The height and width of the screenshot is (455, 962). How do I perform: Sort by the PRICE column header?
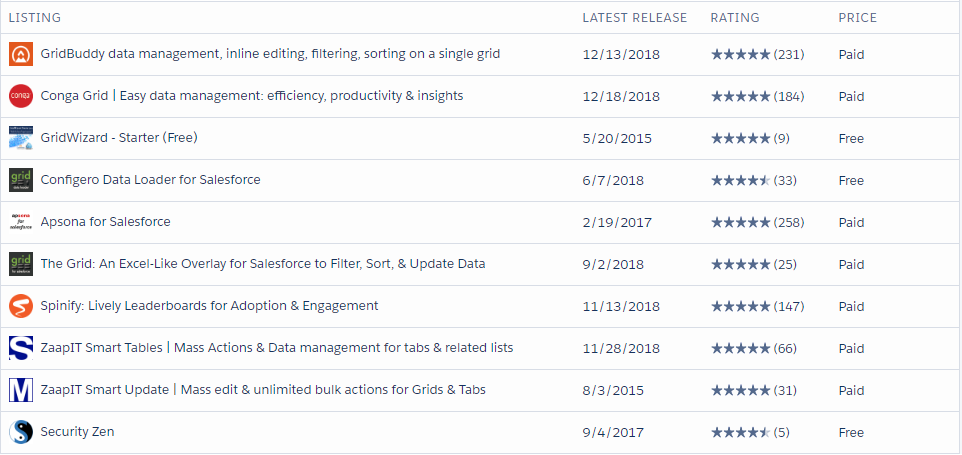857,17
